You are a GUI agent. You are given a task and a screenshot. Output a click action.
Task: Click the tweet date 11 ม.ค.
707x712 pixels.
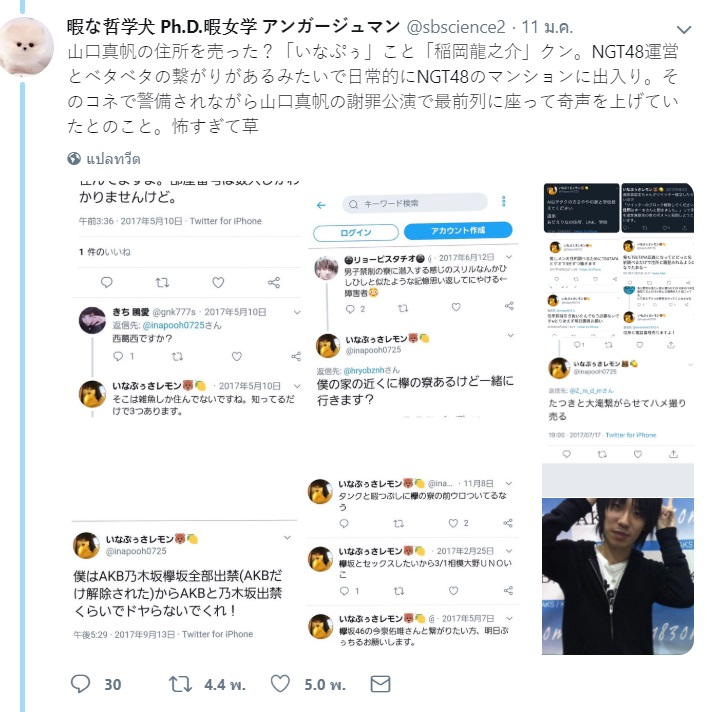[547, 27]
